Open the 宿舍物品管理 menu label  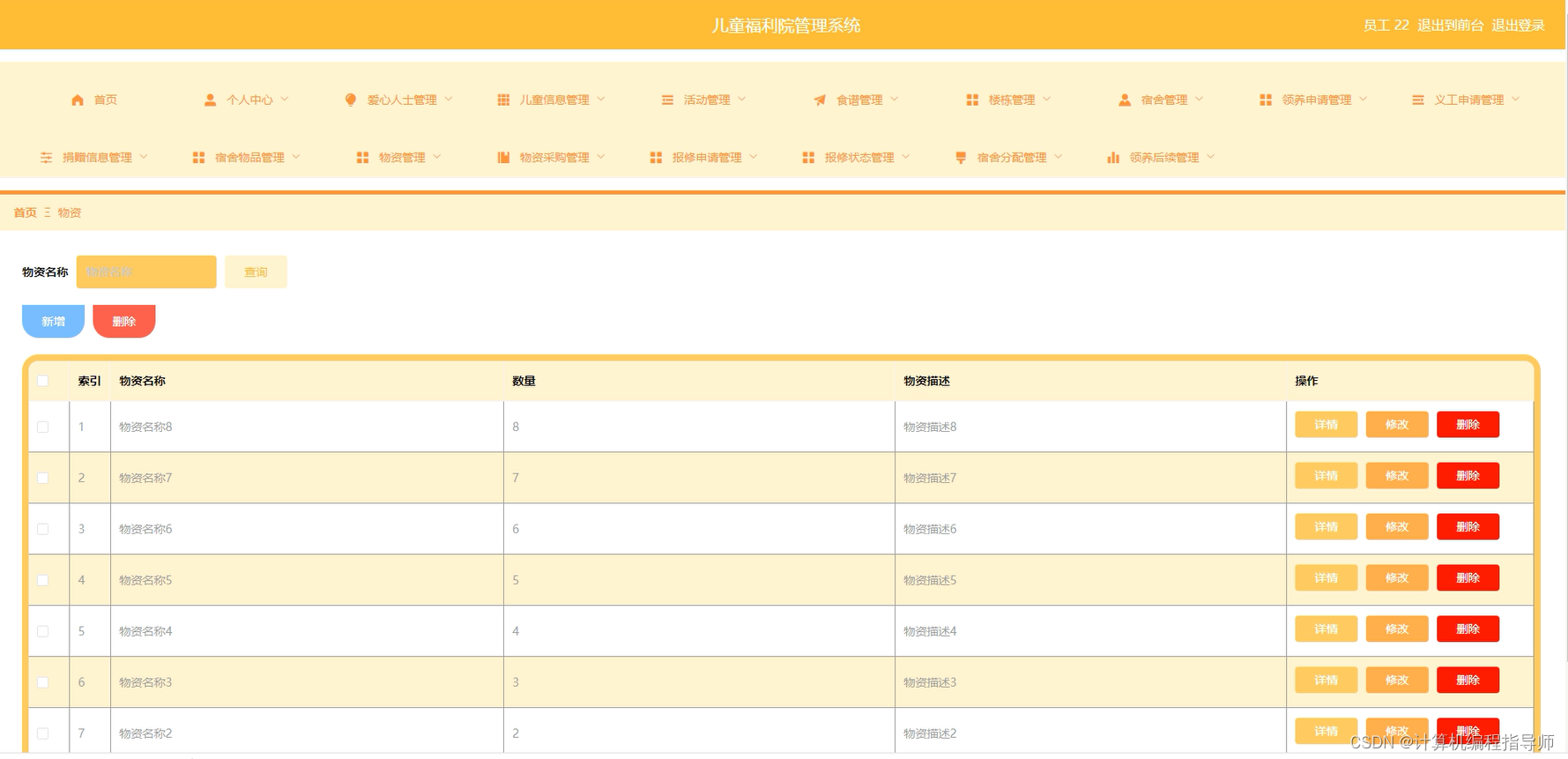click(x=249, y=157)
